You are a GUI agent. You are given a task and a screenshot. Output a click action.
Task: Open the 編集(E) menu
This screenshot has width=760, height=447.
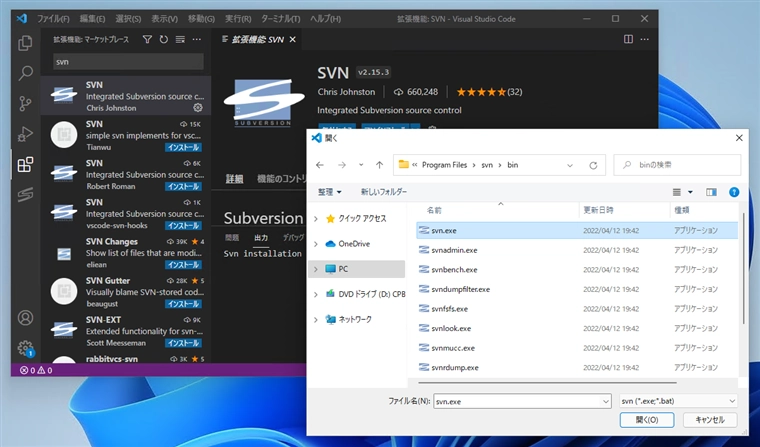tap(92, 19)
